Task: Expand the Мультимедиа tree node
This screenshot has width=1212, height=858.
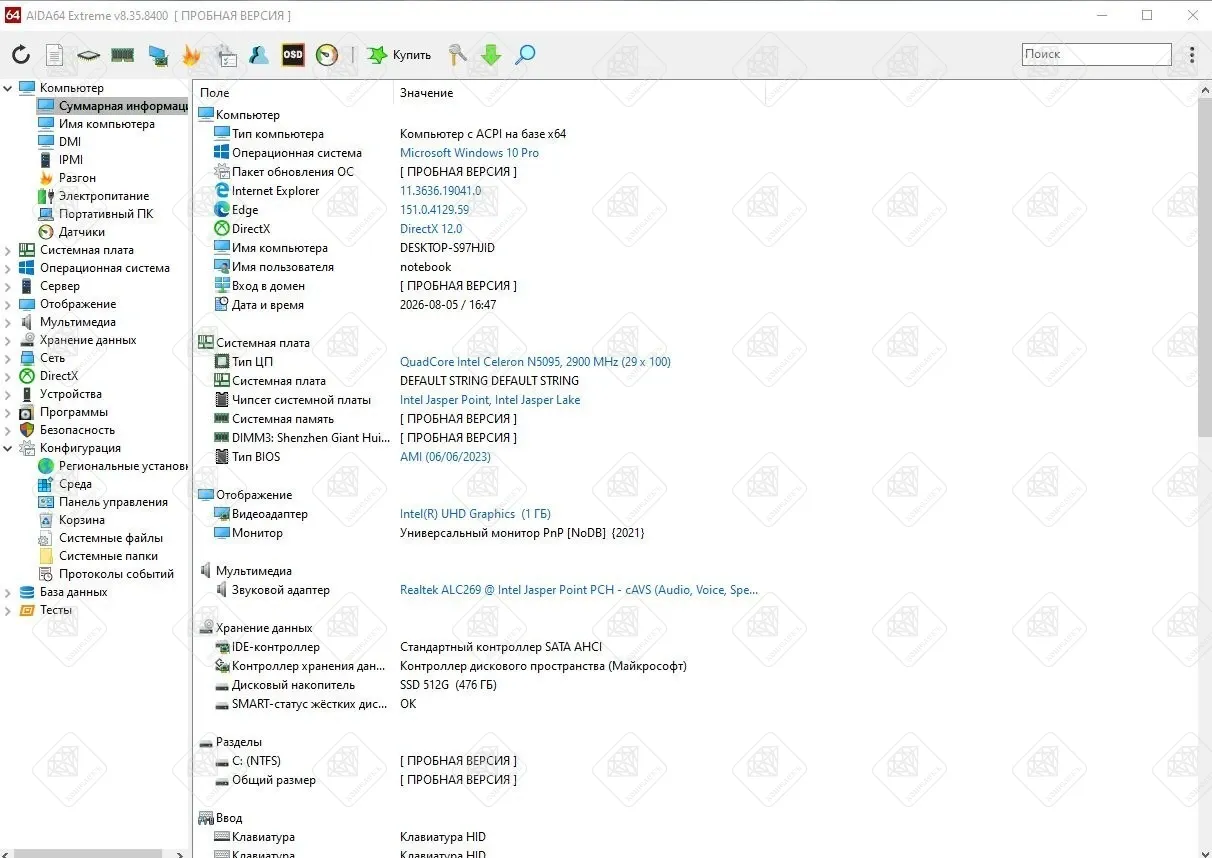Action: 8,322
